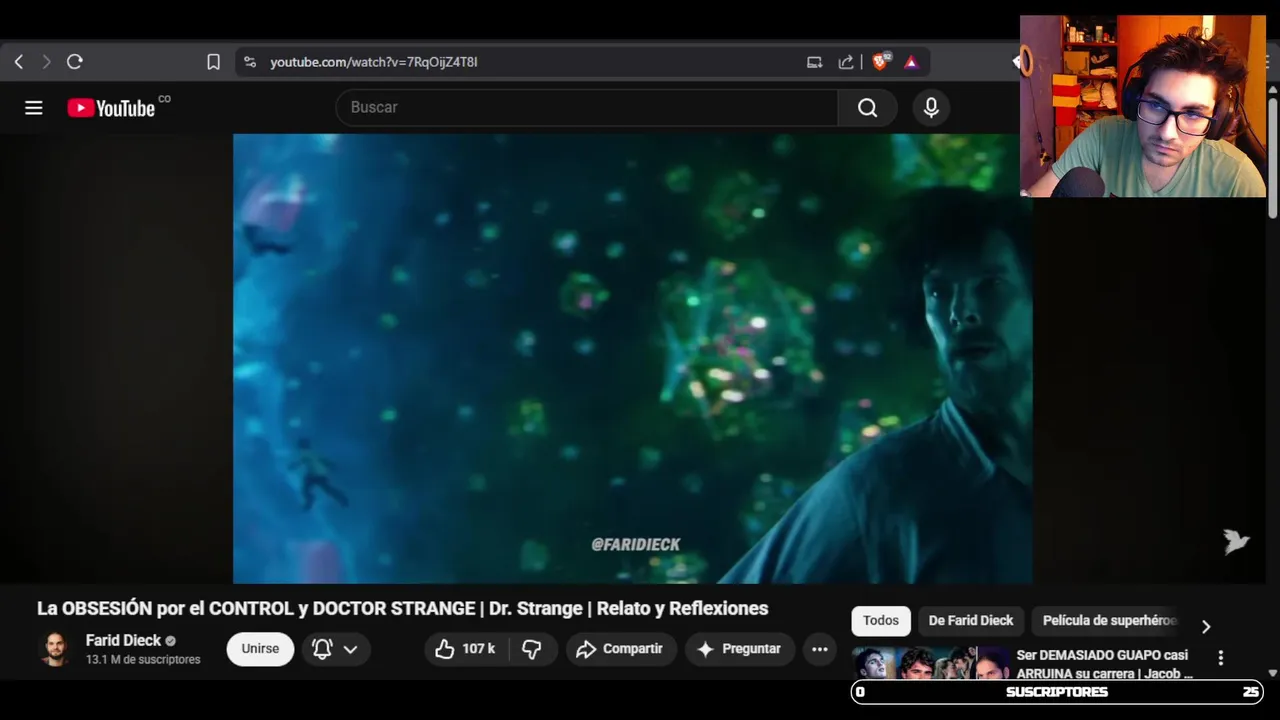Click the Preguntar ask button
1280x720 pixels.
[x=740, y=649]
